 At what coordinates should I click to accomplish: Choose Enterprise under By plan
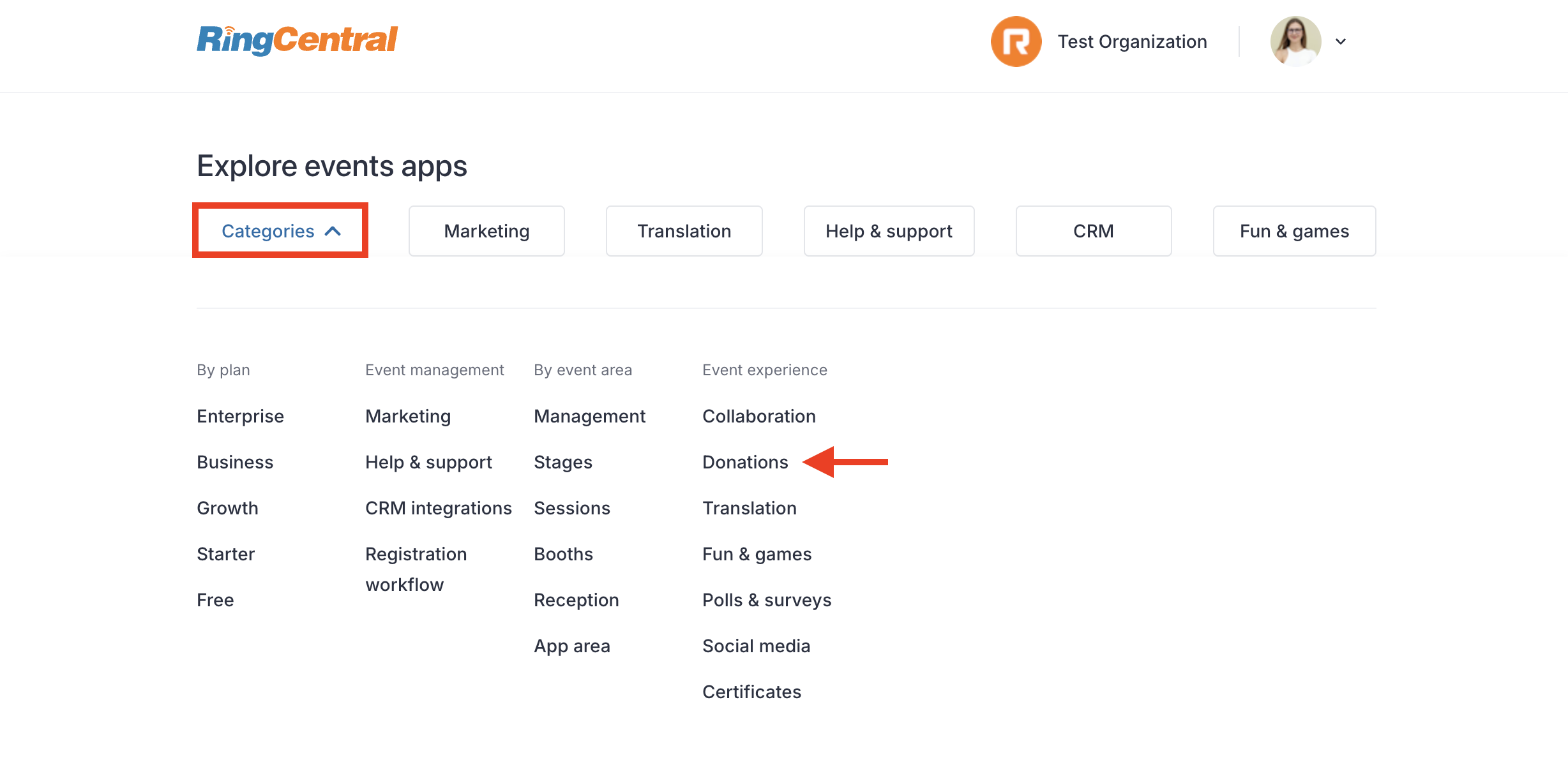coord(240,416)
